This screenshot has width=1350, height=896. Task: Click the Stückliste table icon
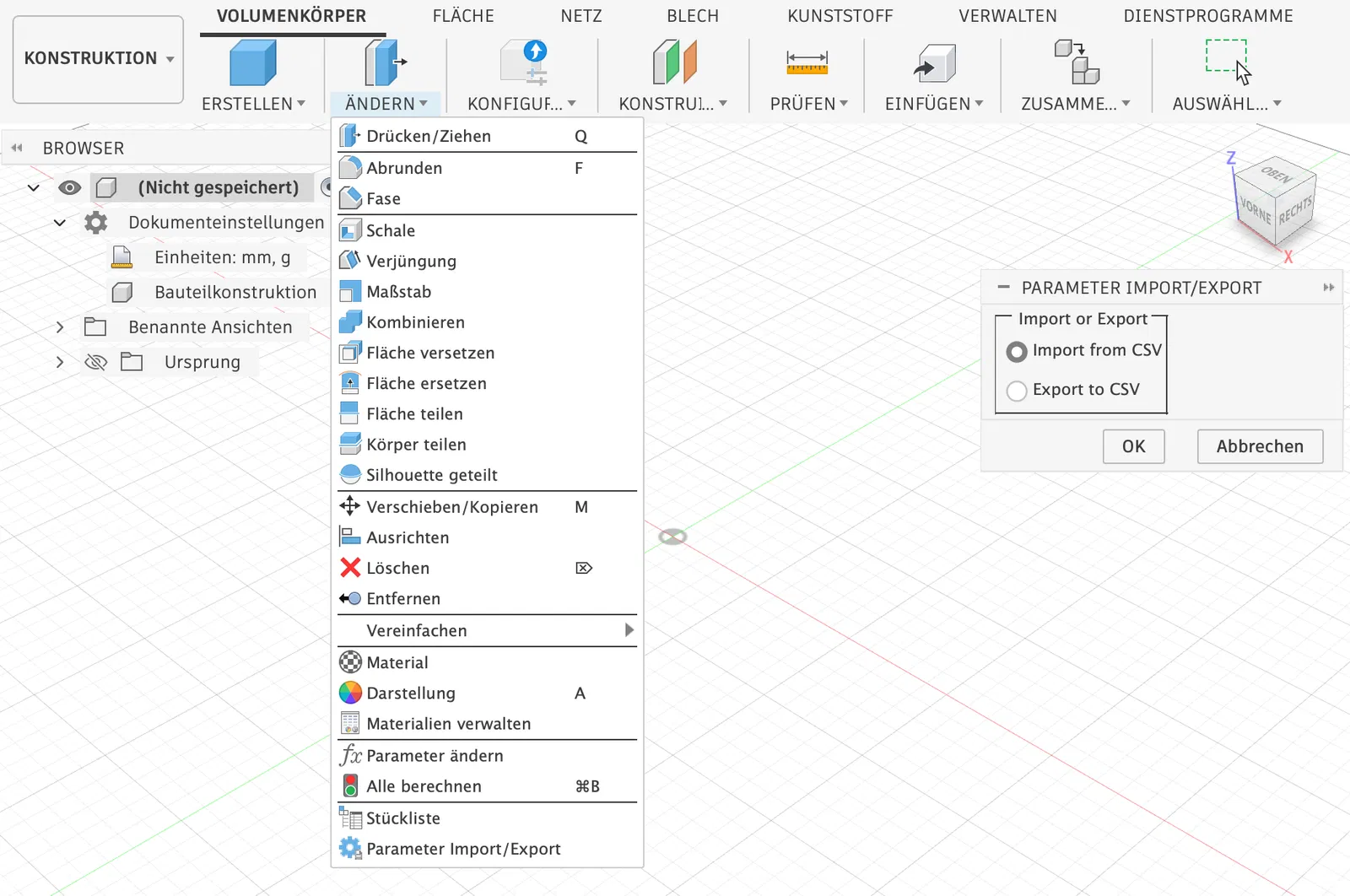click(x=350, y=818)
